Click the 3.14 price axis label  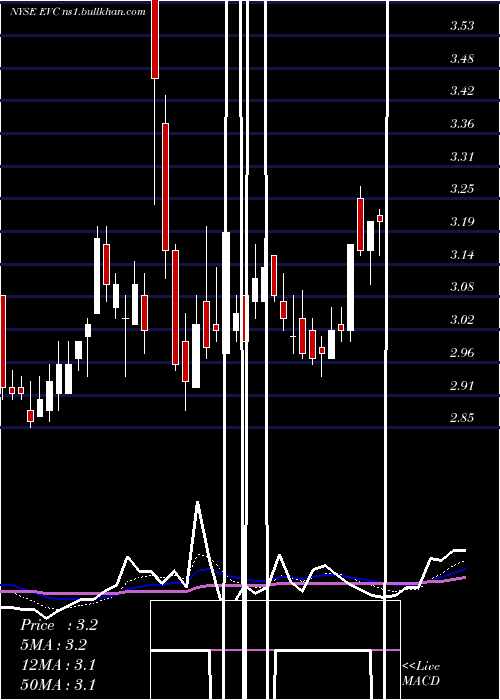pos(462,254)
